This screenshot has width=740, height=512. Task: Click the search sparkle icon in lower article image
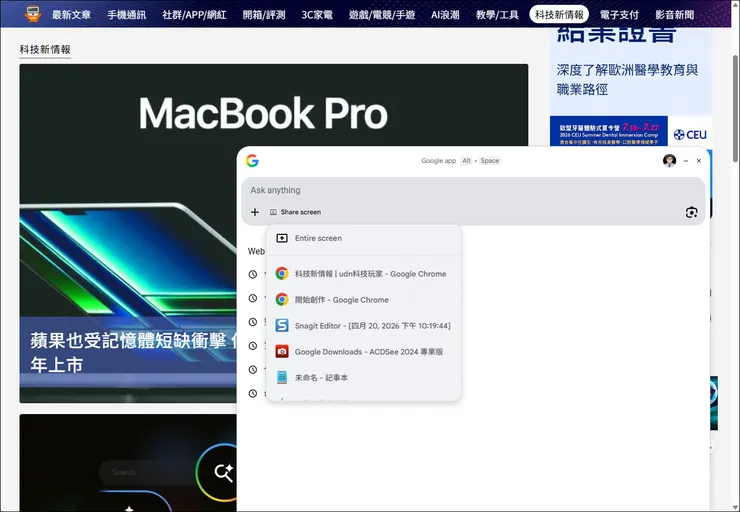[x=223, y=472]
